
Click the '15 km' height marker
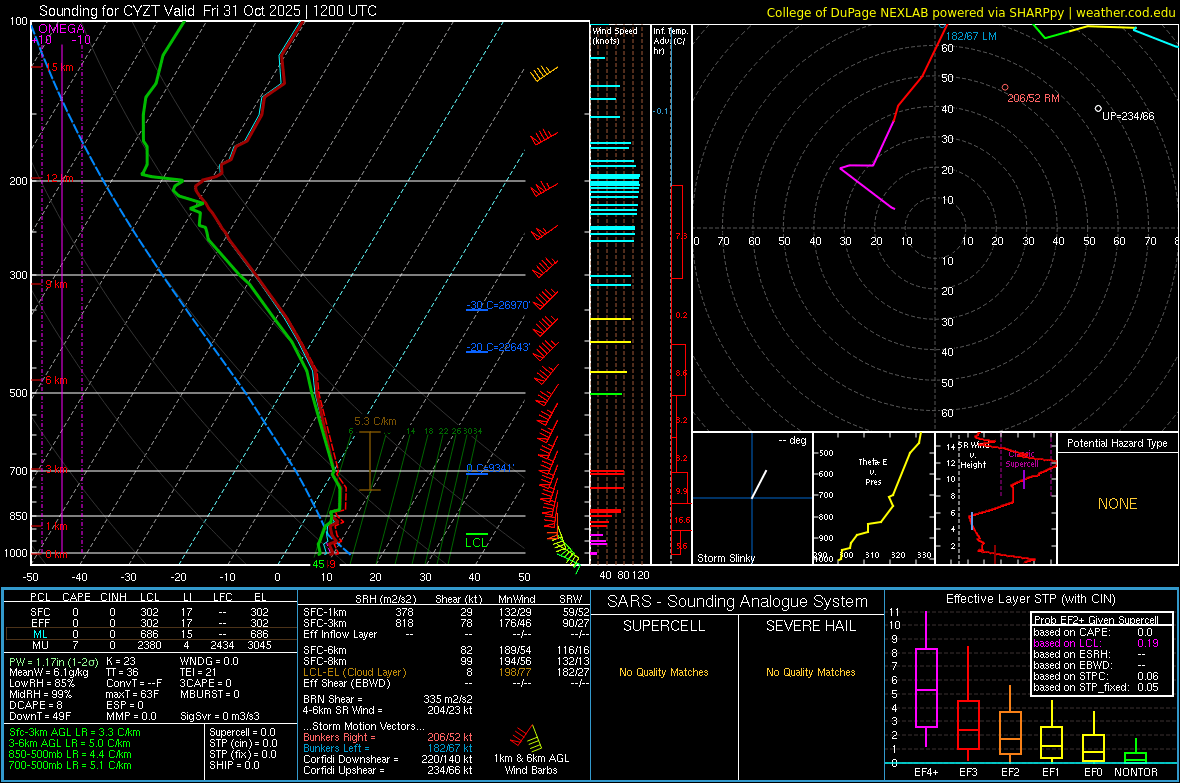59,67
